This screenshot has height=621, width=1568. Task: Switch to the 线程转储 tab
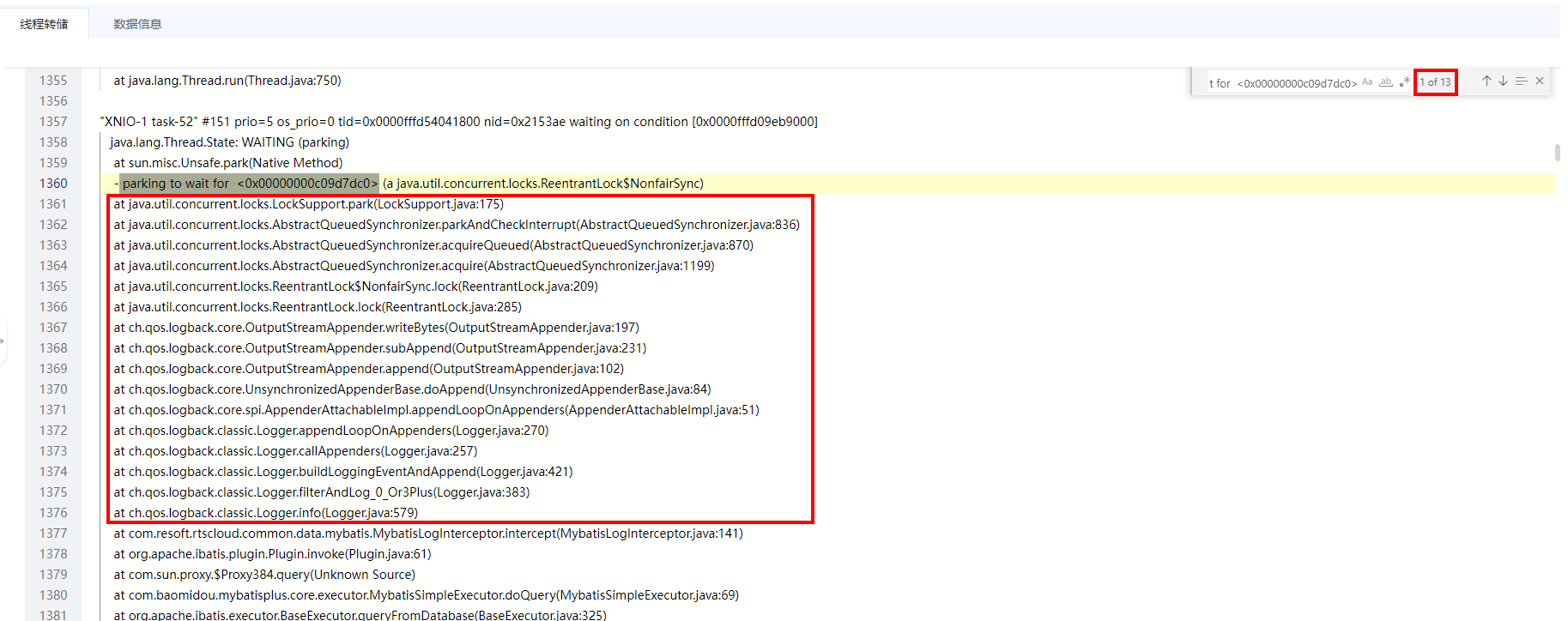tap(45, 24)
